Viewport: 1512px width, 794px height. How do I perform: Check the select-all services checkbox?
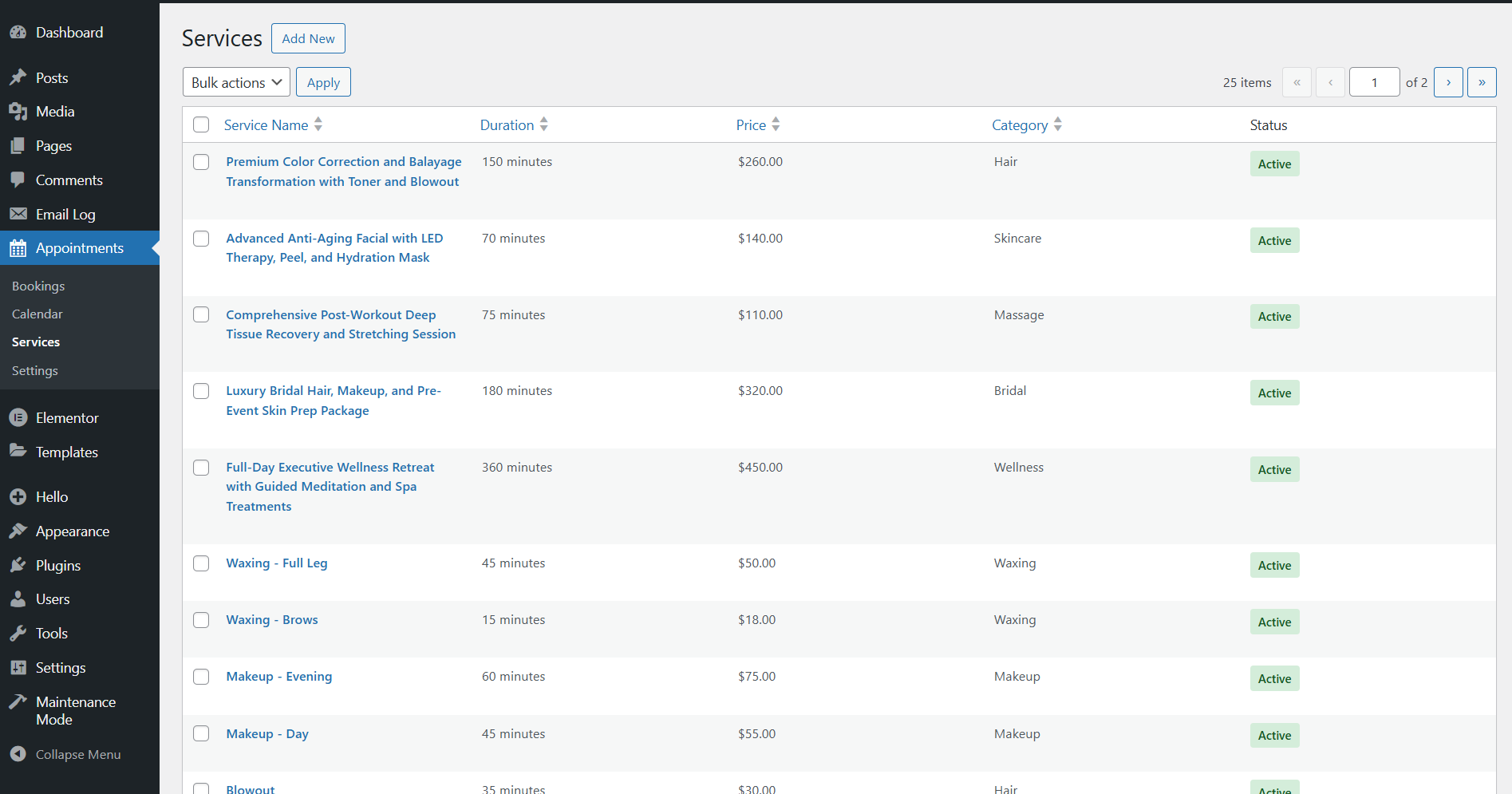(x=201, y=124)
